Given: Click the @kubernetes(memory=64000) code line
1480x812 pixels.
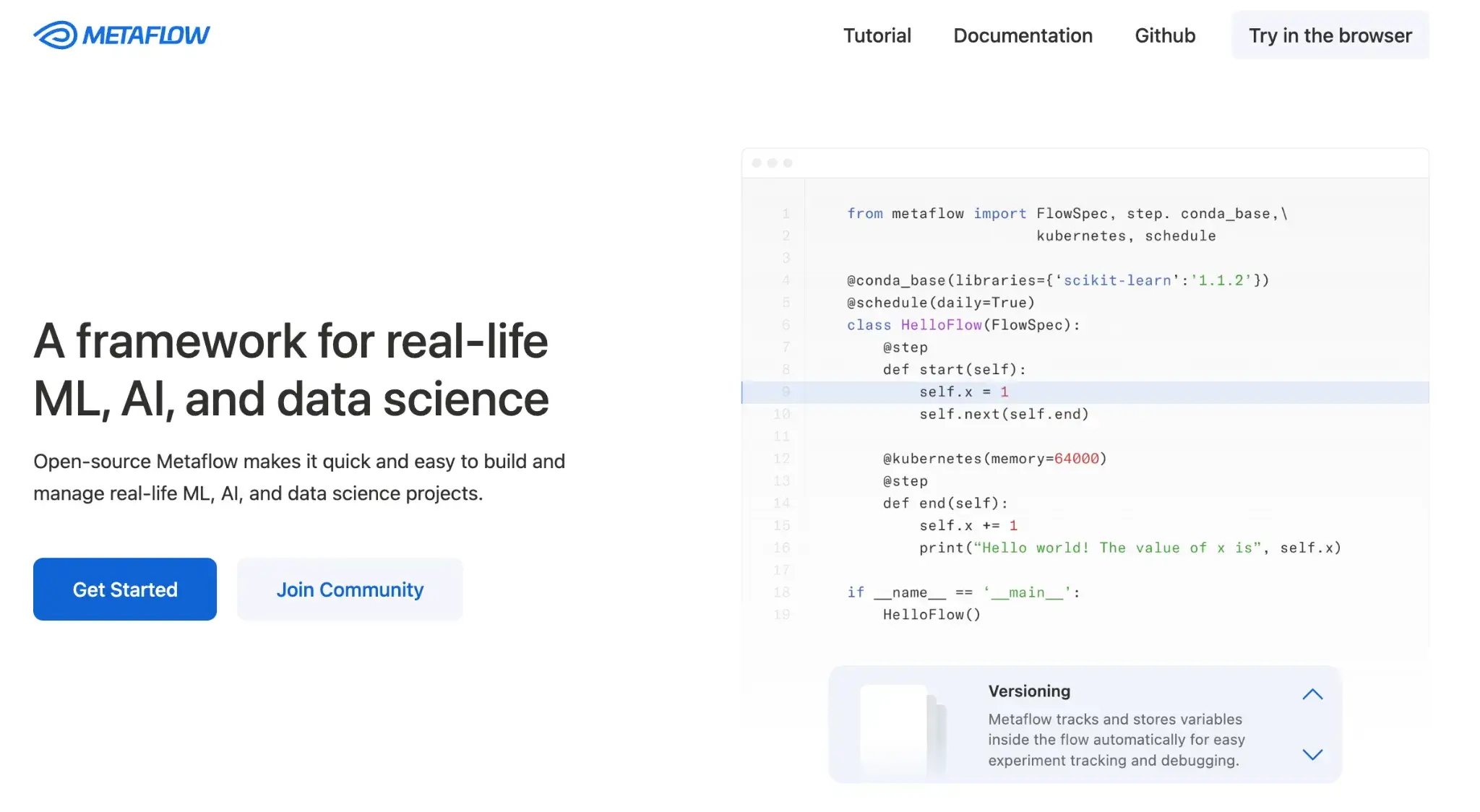Looking at the screenshot, I should pos(994,459).
